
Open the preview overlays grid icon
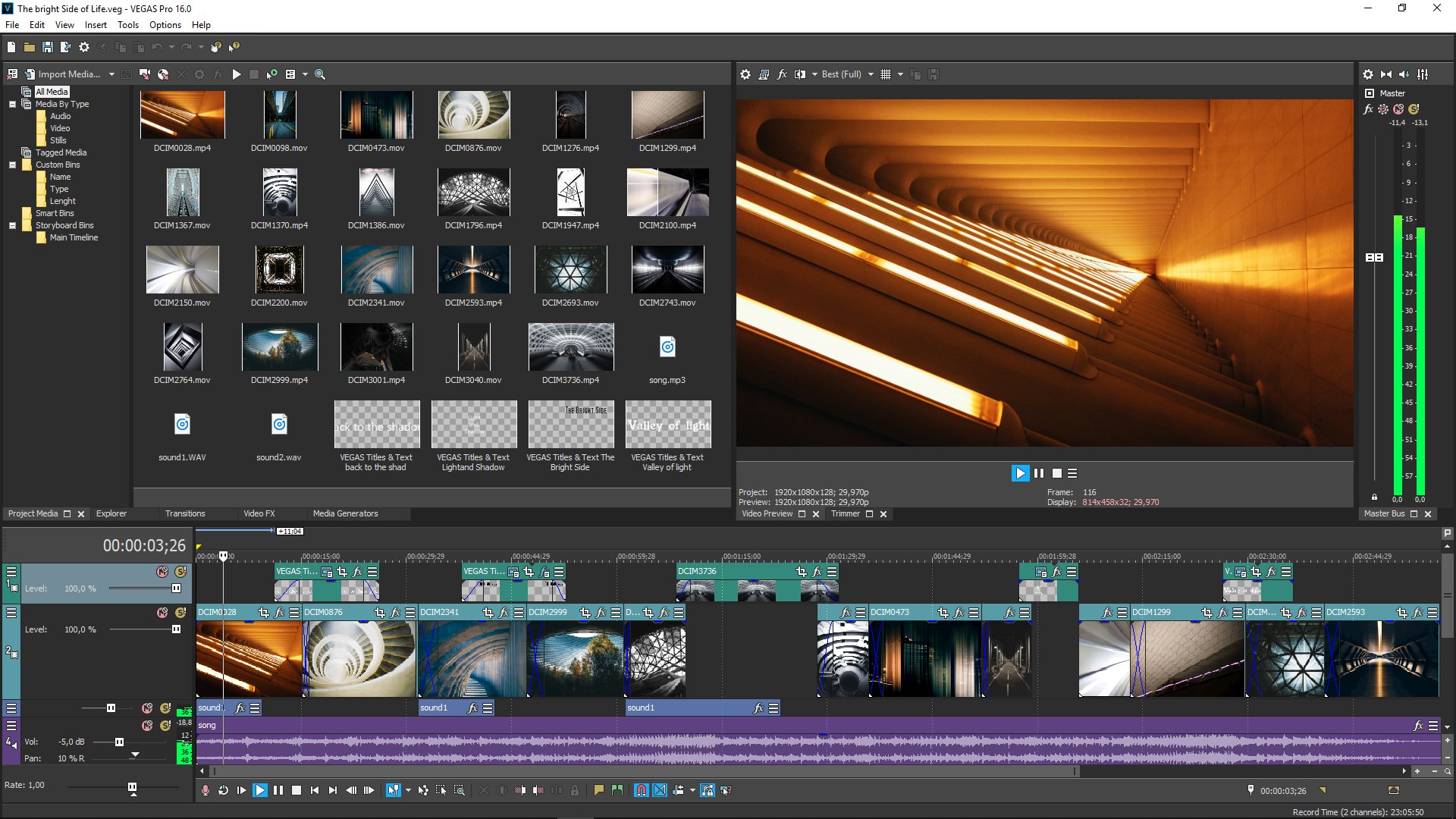tap(886, 74)
